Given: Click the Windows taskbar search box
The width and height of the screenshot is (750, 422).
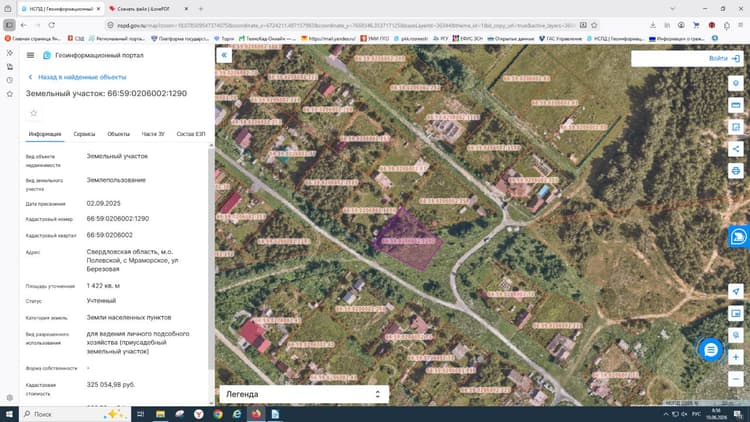Looking at the screenshot, I should tap(75, 414).
